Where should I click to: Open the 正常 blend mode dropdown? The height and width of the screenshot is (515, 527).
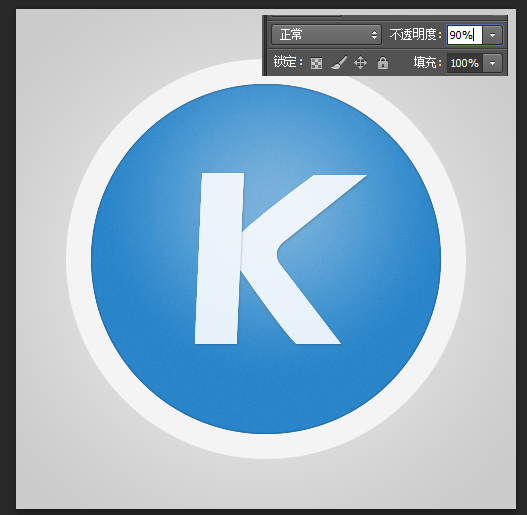point(326,35)
